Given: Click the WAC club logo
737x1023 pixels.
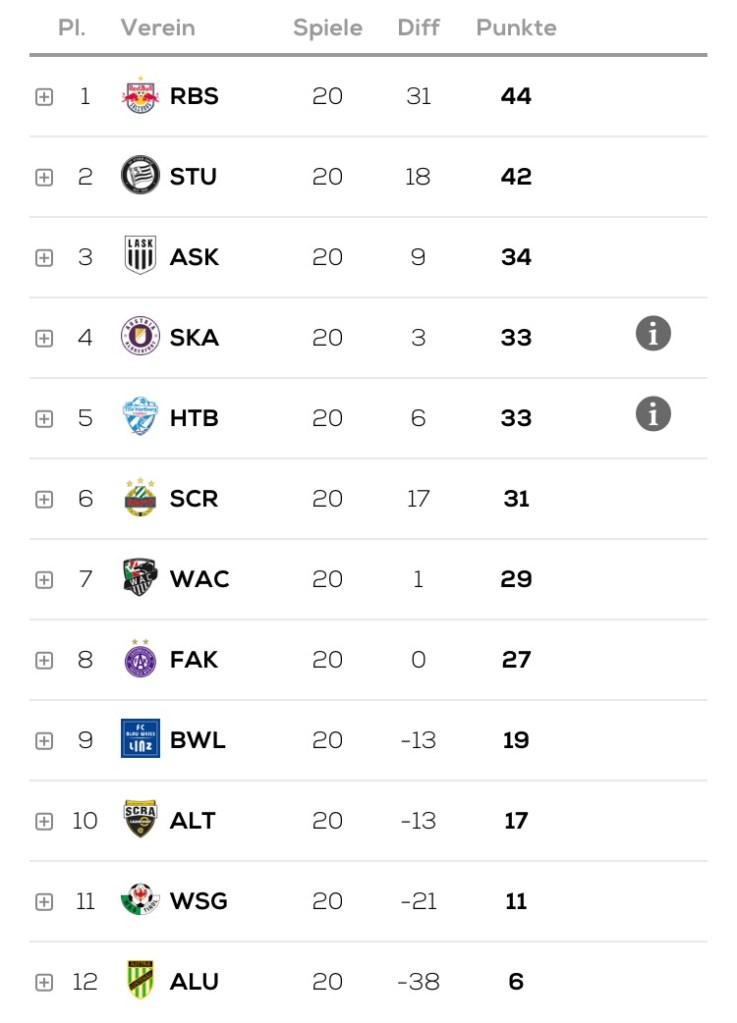Looking at the screenshot, I should 140,578.
